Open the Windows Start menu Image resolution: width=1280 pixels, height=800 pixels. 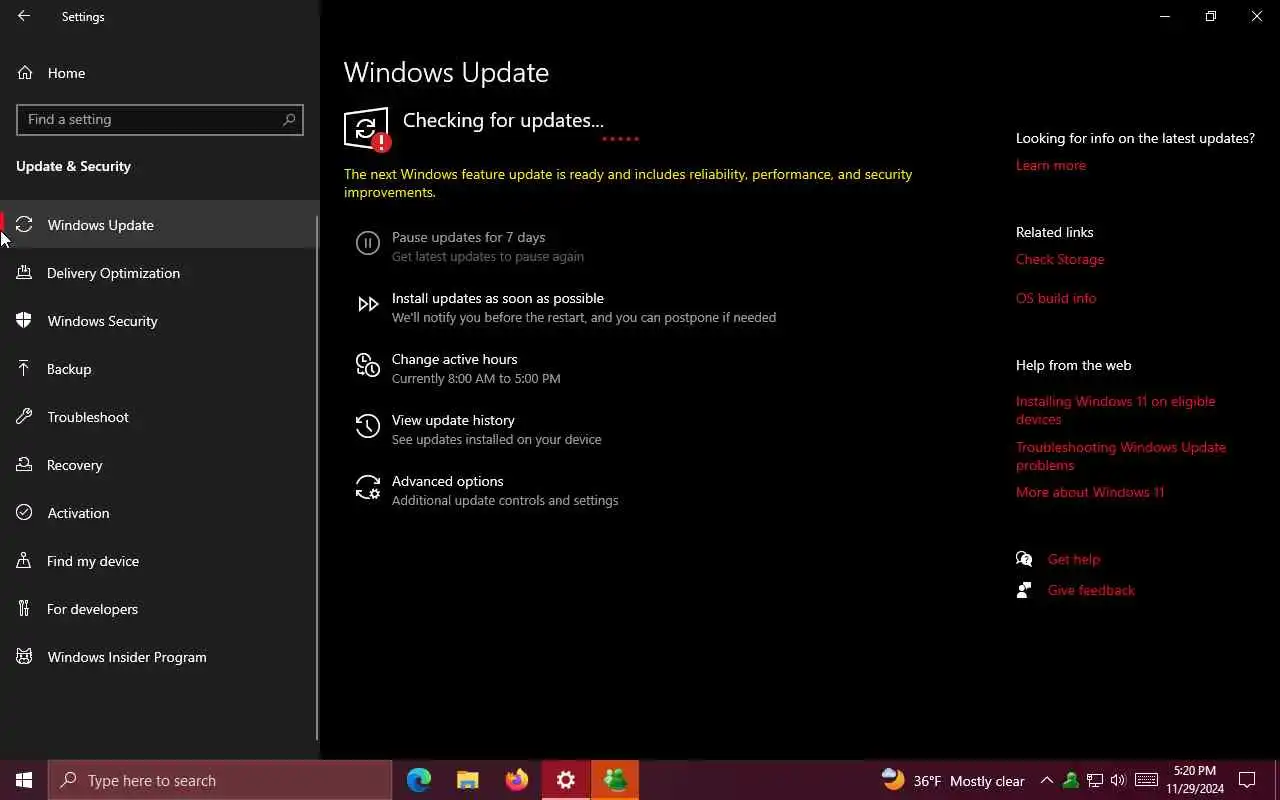coord(24,780)
